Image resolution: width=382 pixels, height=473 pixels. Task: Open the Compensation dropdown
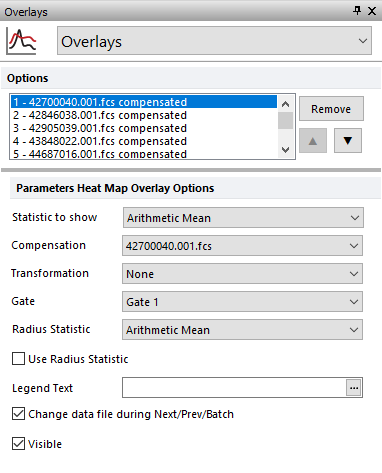pyautogui.click(x=242, y=246)
